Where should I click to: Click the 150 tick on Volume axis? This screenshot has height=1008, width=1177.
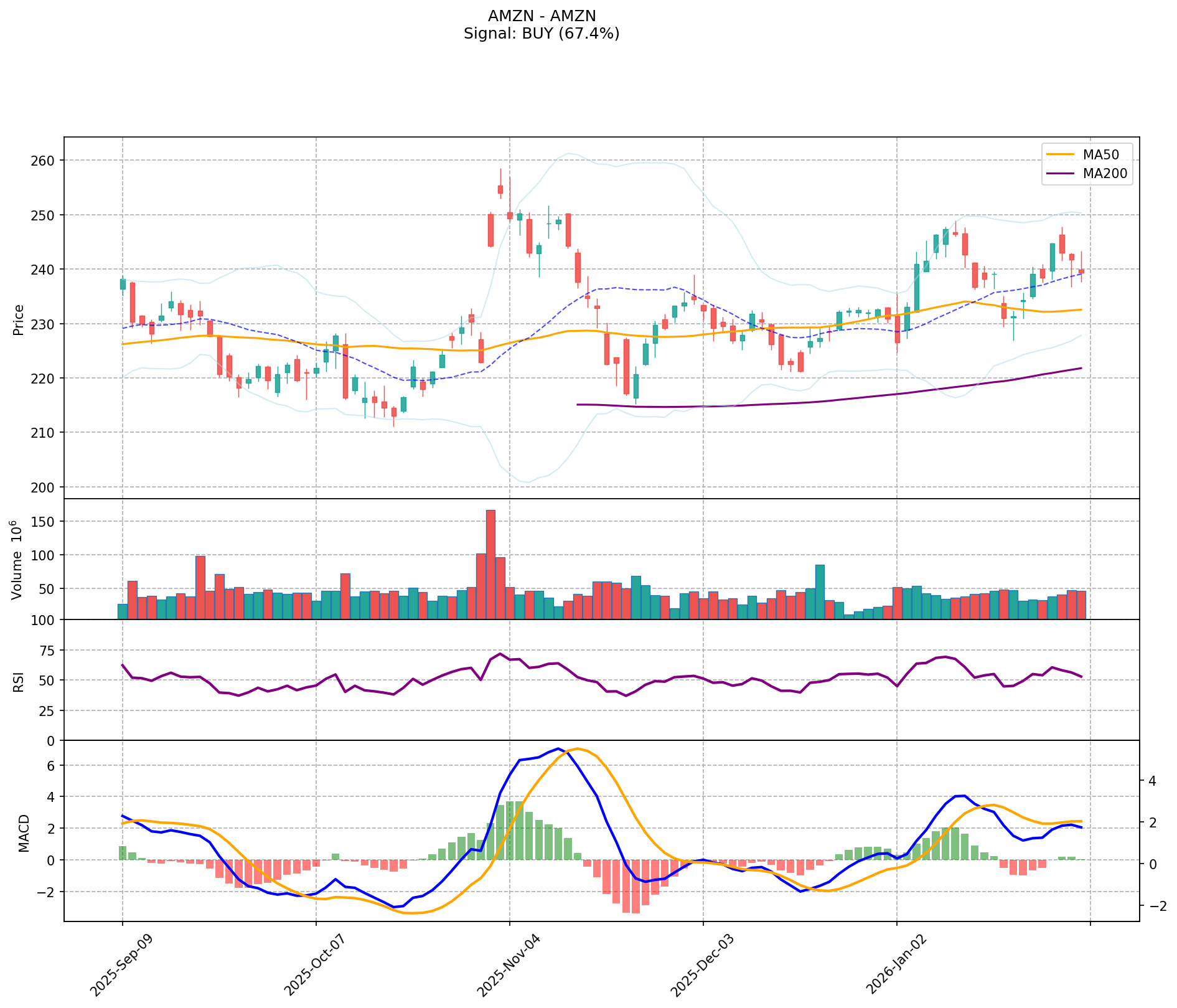click(x=44, y=522)
